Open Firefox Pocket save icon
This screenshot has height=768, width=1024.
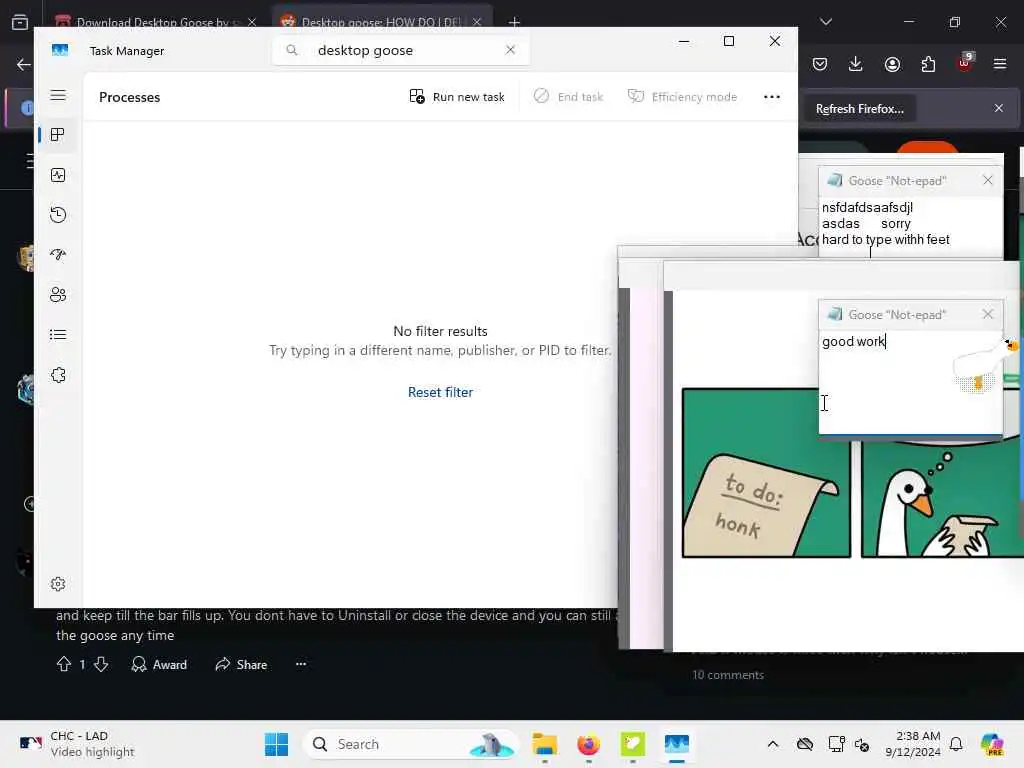[x=820, y=64]
